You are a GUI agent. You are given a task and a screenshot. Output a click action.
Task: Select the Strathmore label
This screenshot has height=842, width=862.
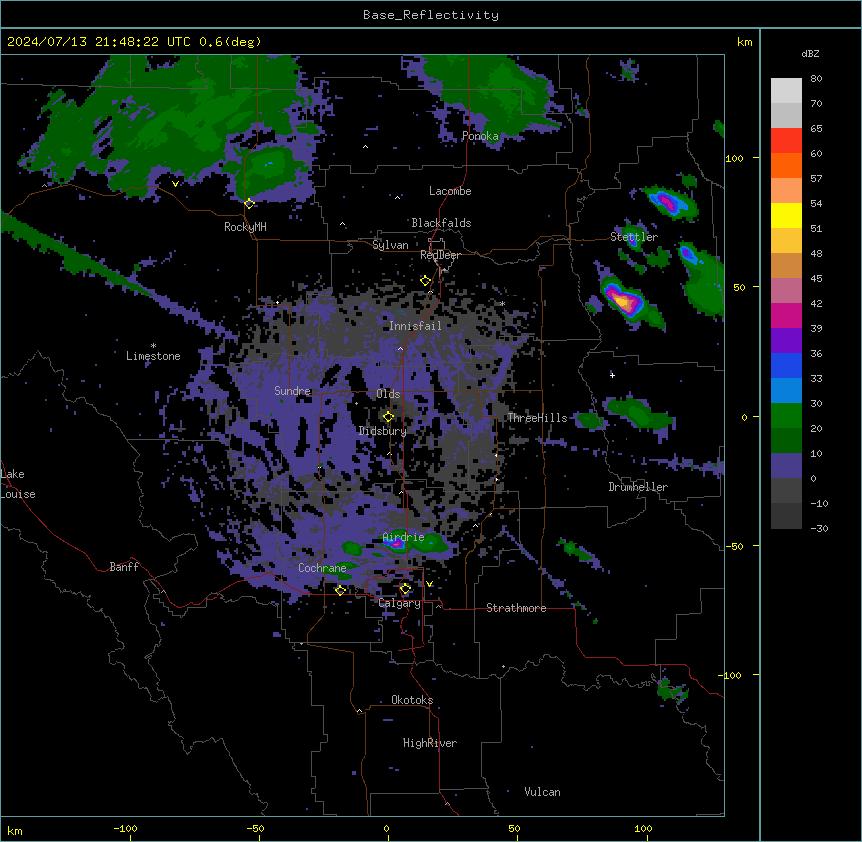pyautogui.click(x=516, y=608)
